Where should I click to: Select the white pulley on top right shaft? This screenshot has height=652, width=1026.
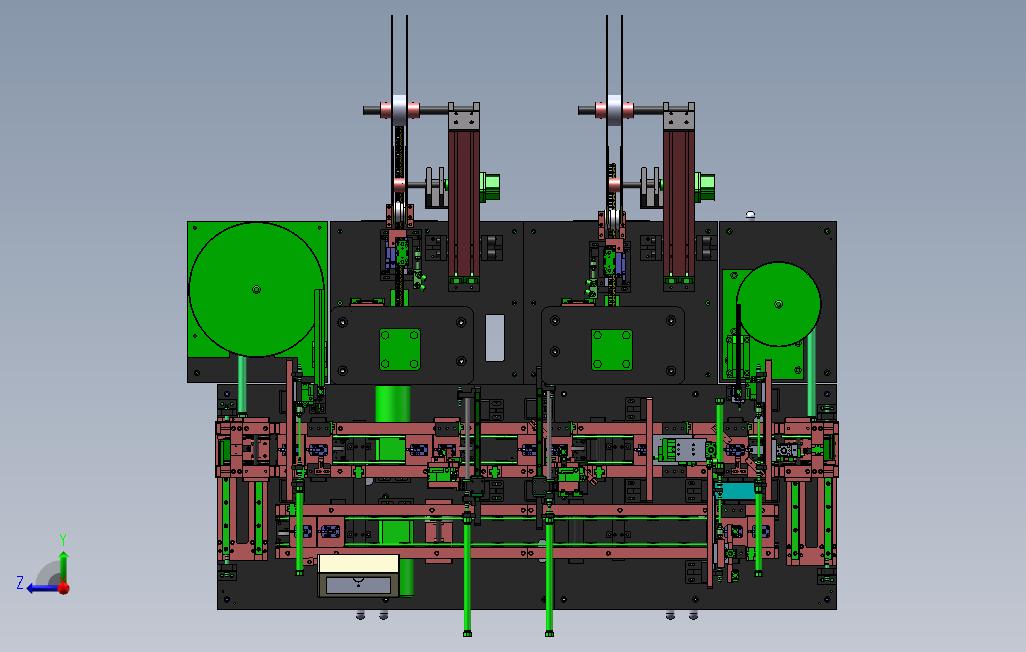[x=614, y=109]
